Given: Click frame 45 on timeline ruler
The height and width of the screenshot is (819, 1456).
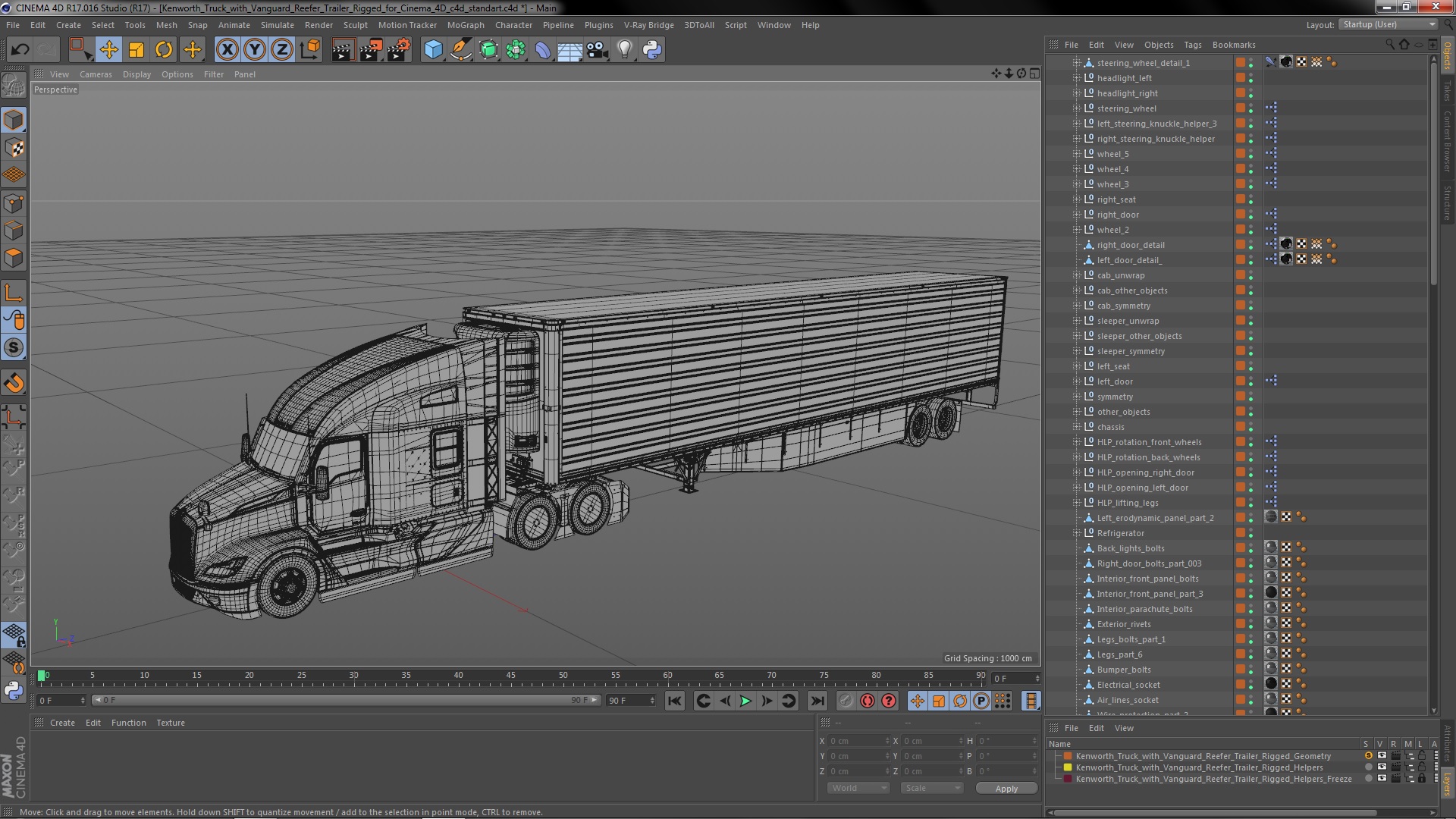Looking at the screenshot, I should point(510,676).
